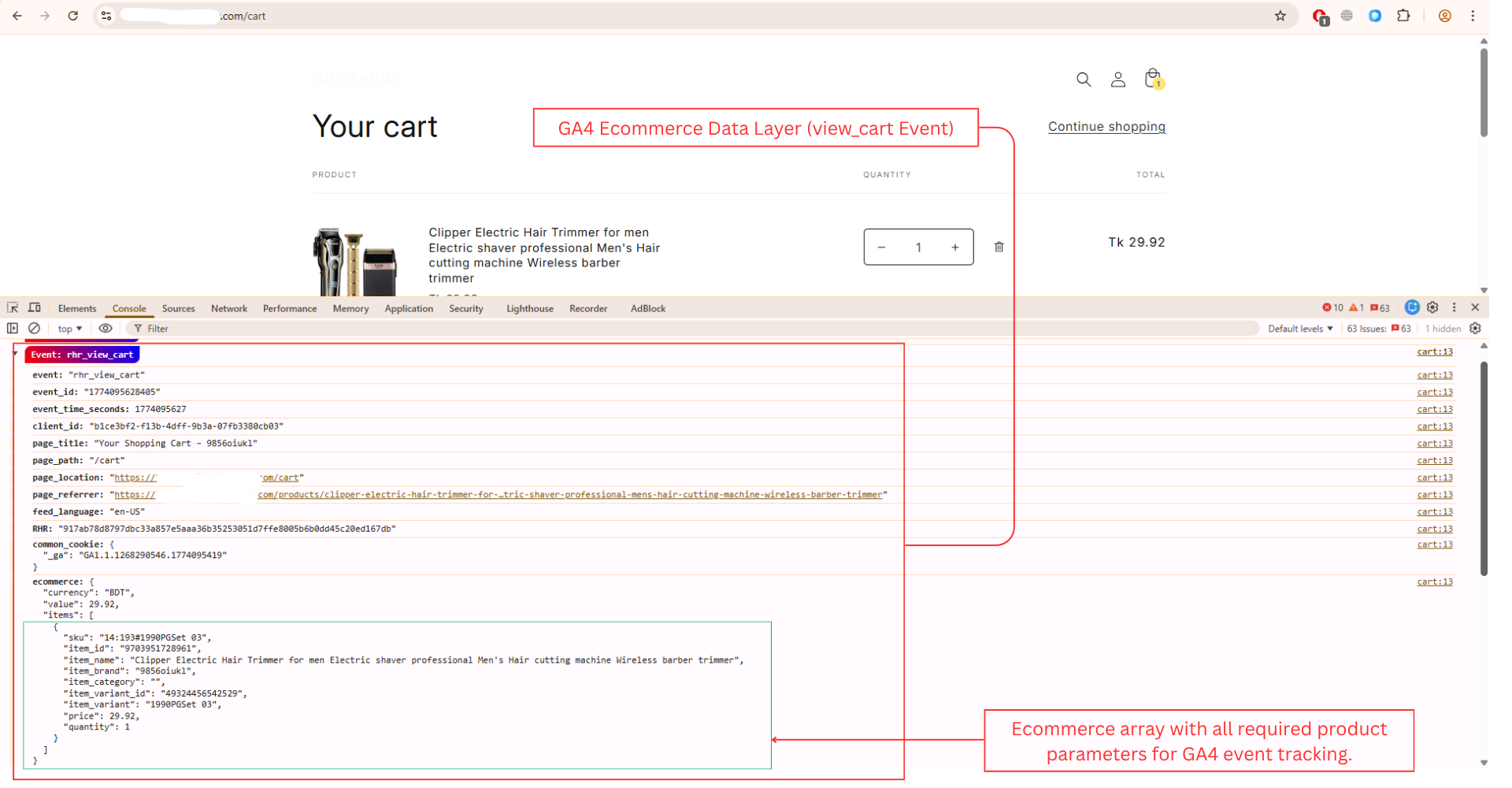Show the 10 errors counter
This screenshot has height=788, width=1512.
(1333, 308)
